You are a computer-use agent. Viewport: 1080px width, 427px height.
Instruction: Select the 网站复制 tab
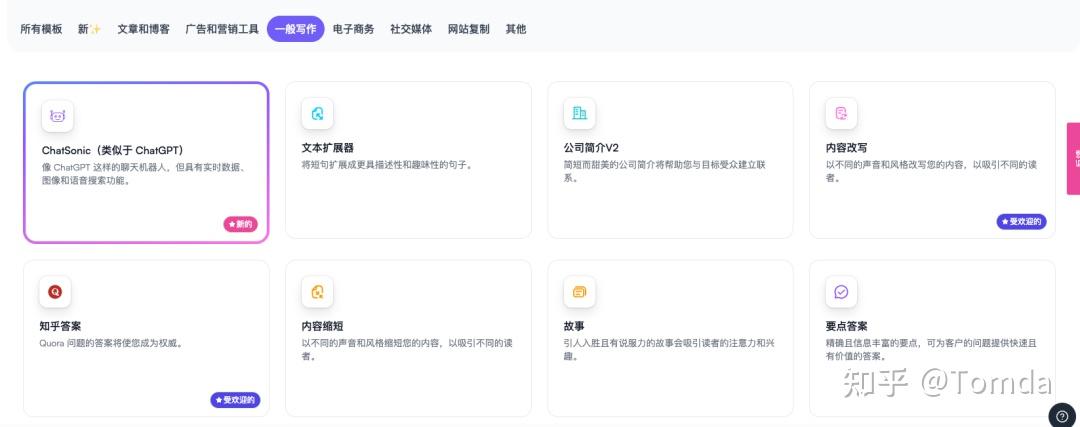[x=469, y=29]
